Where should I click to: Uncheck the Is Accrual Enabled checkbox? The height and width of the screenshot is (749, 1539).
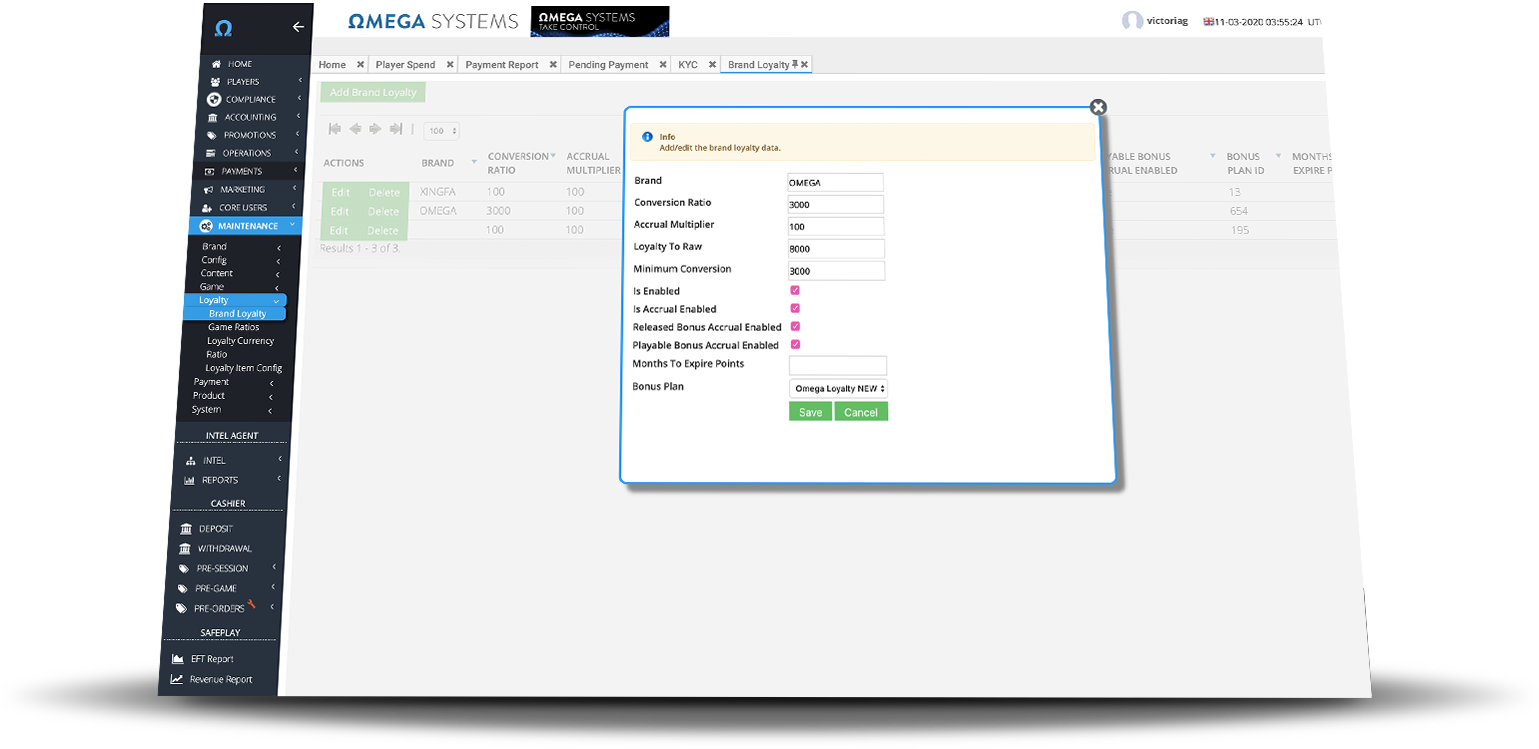pyautogui.click(x=795, y=308)
